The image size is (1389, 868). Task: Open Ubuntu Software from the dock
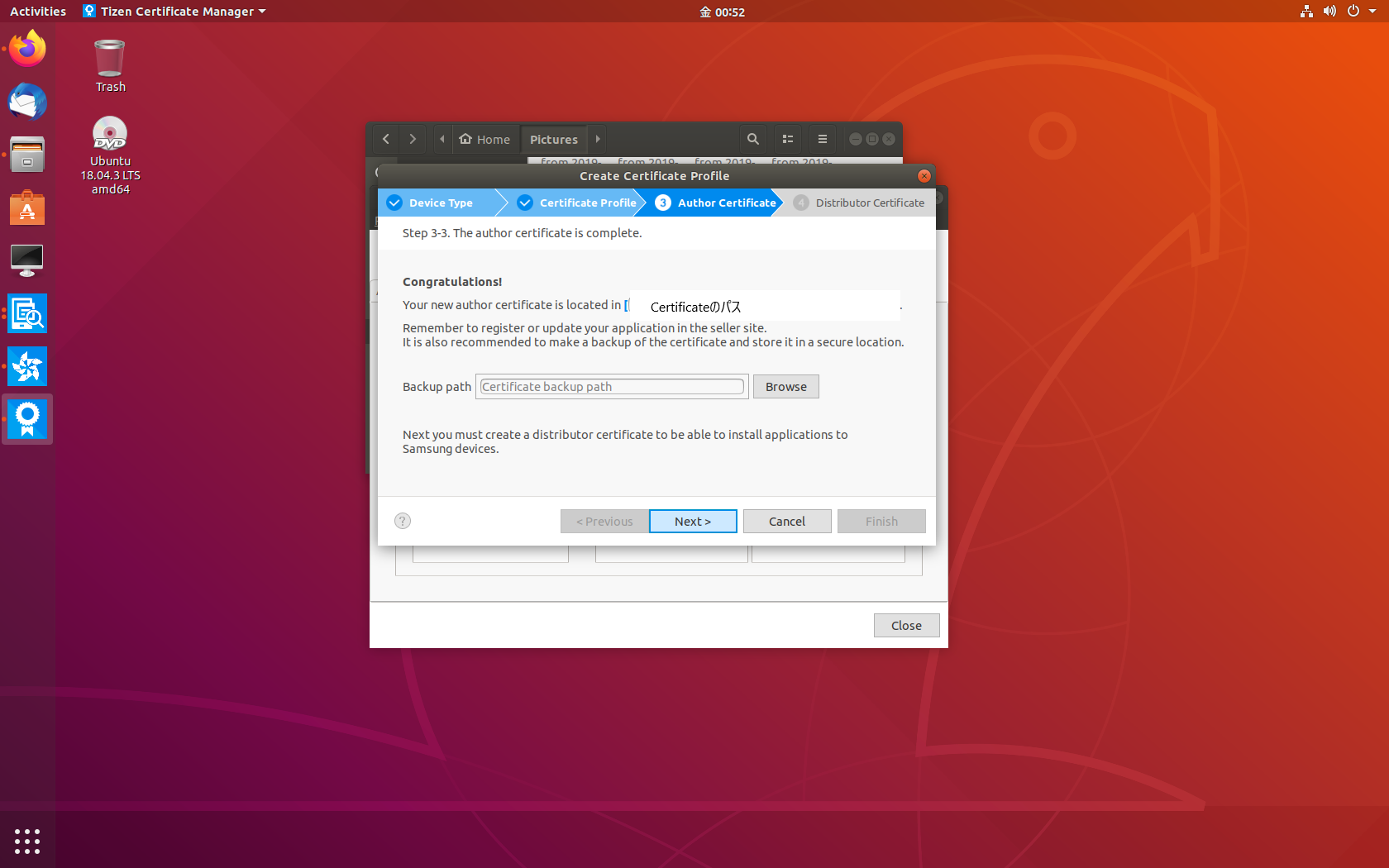[27, 207]
